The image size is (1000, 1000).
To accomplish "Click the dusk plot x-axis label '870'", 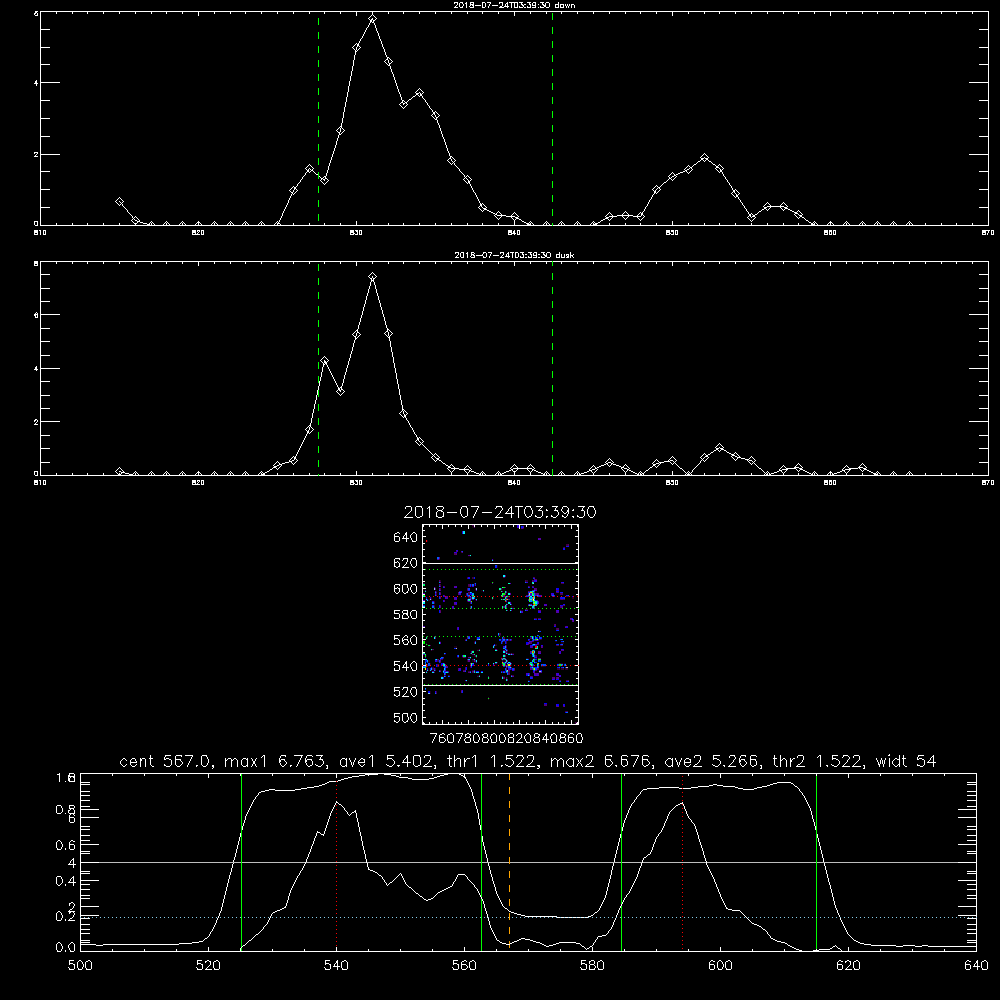I will (x=988, y=483).
